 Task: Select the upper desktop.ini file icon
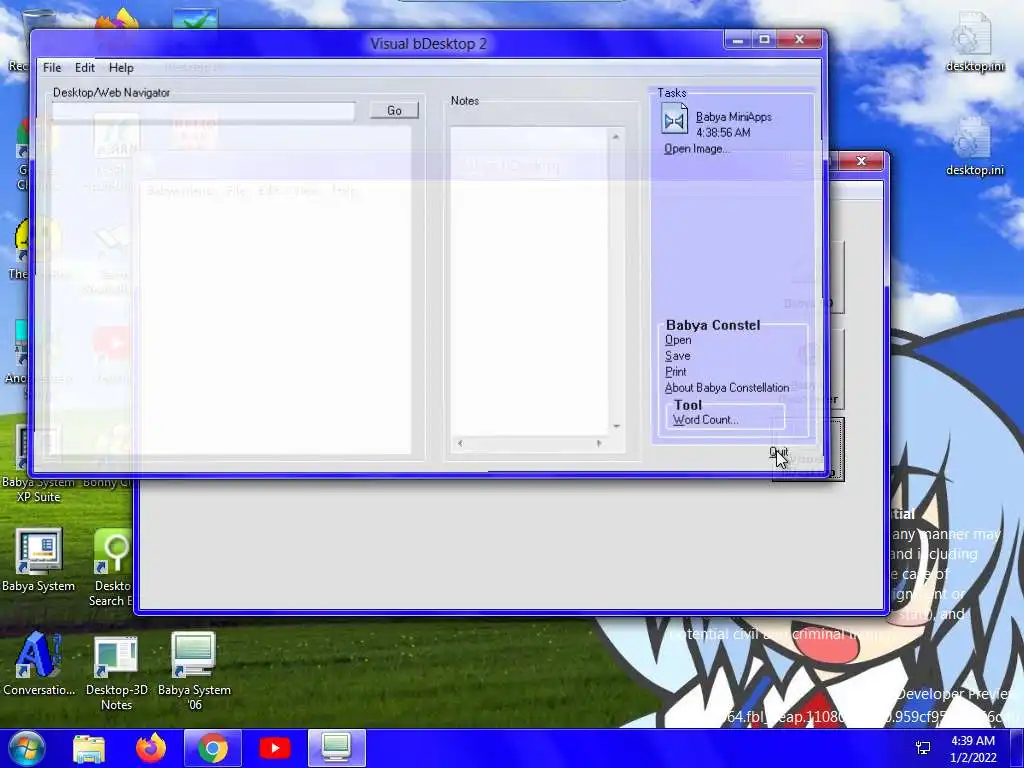(x=974, y=42)
